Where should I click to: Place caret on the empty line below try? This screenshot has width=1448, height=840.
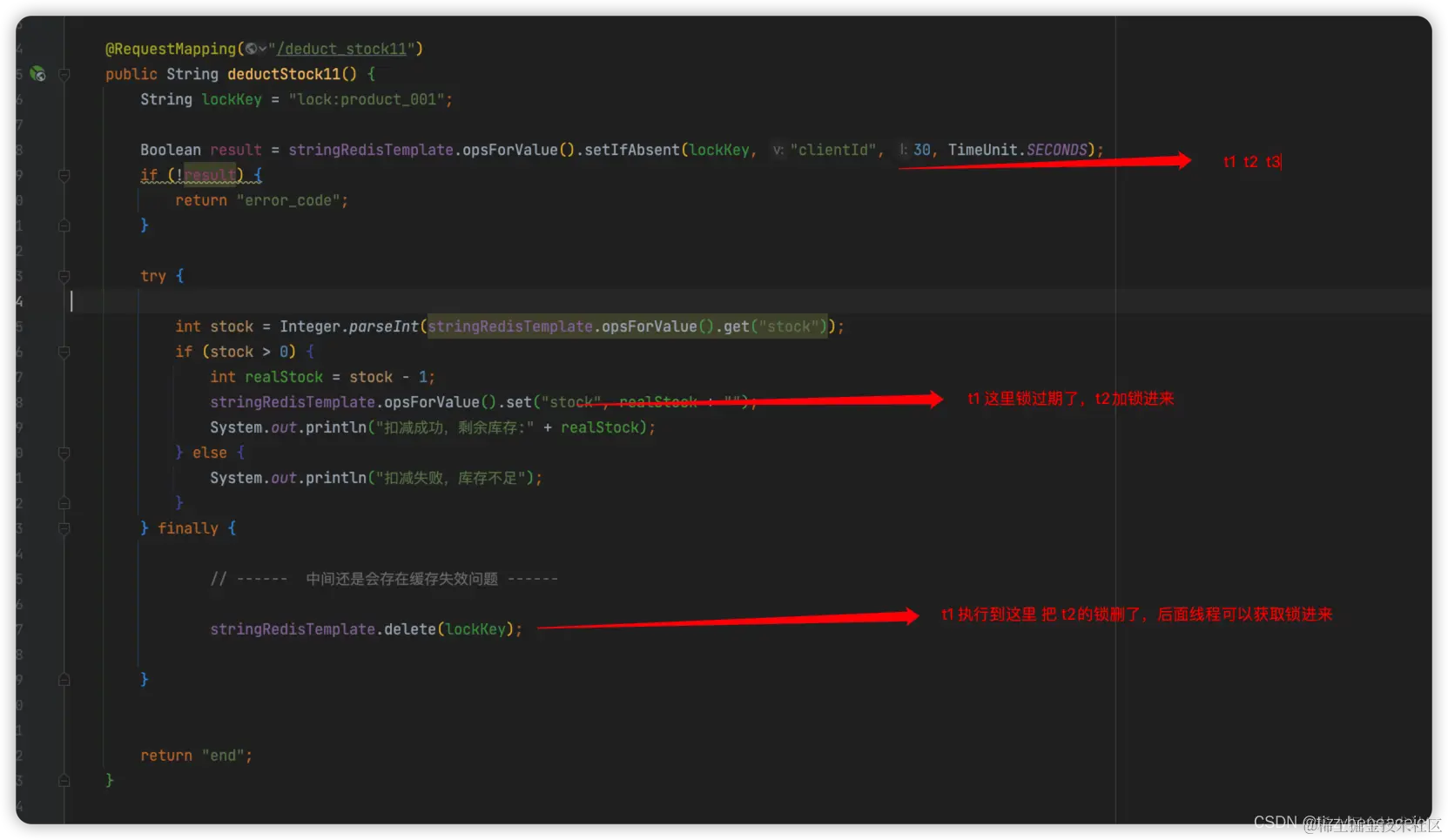(x=749, y=301)
